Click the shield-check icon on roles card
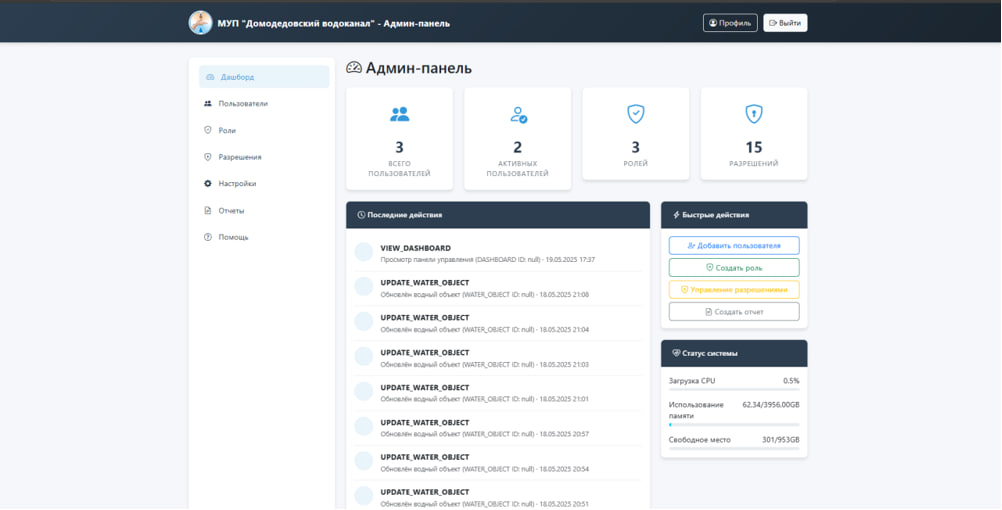 click(635, 114)
